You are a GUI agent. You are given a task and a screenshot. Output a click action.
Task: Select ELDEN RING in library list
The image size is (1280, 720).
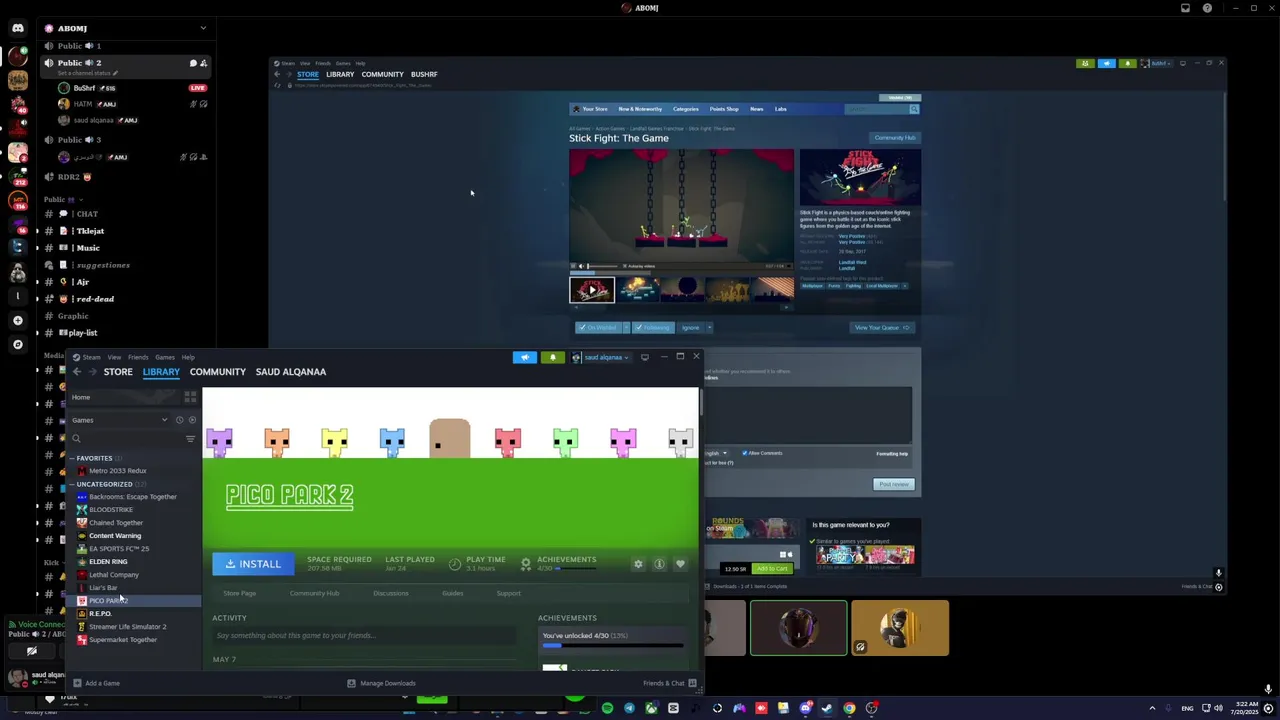(108, 562)
